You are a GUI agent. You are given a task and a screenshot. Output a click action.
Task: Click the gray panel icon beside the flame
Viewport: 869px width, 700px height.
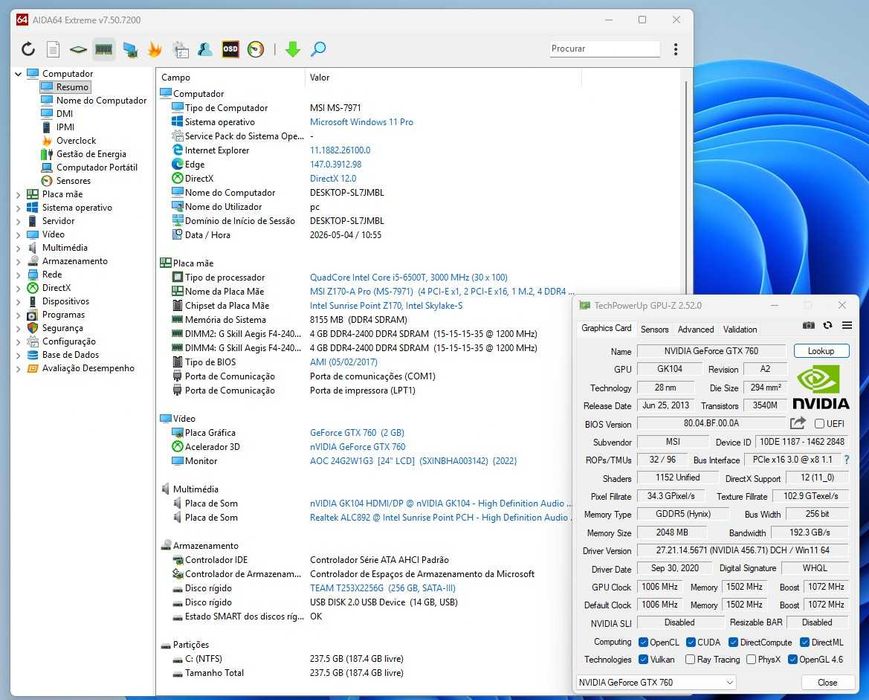coord(181,49)
